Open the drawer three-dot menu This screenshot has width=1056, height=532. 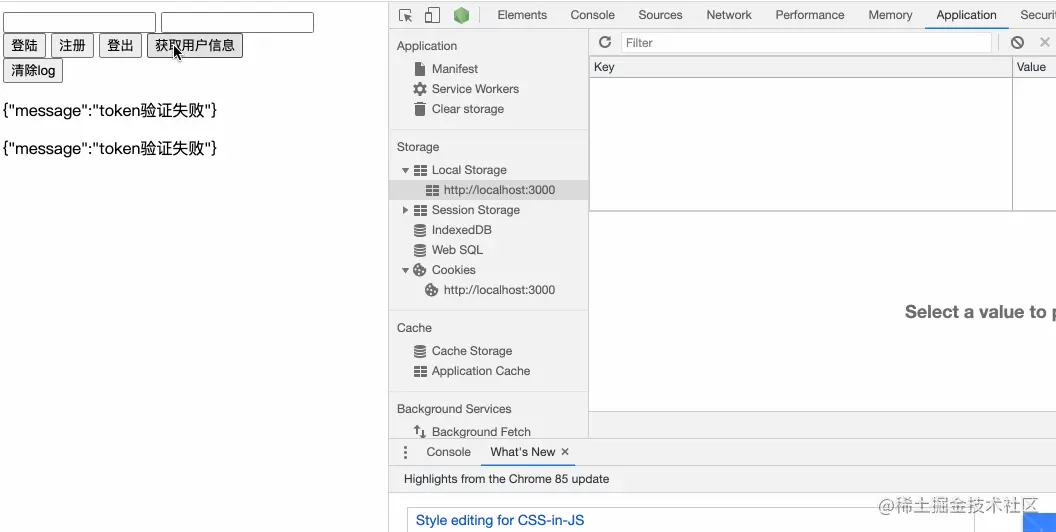click(405, 452)
